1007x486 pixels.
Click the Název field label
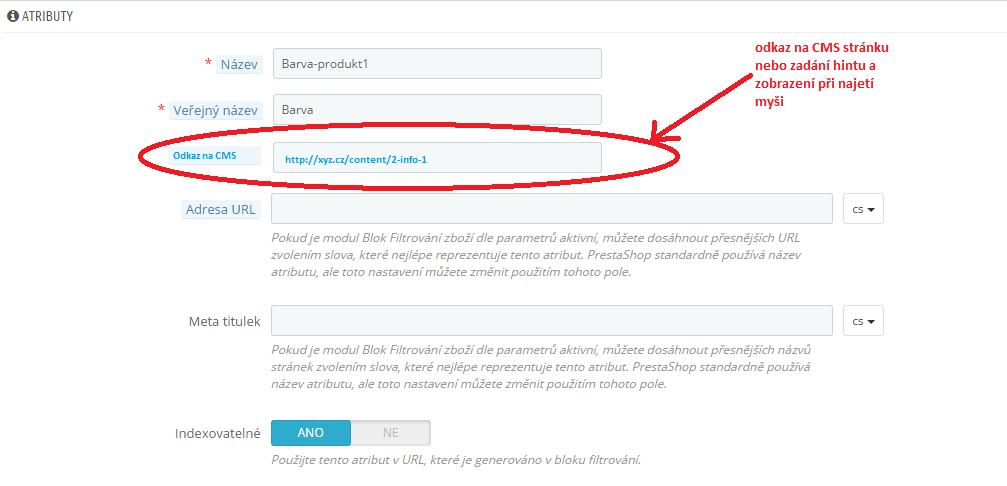click(x=239, y=63)
